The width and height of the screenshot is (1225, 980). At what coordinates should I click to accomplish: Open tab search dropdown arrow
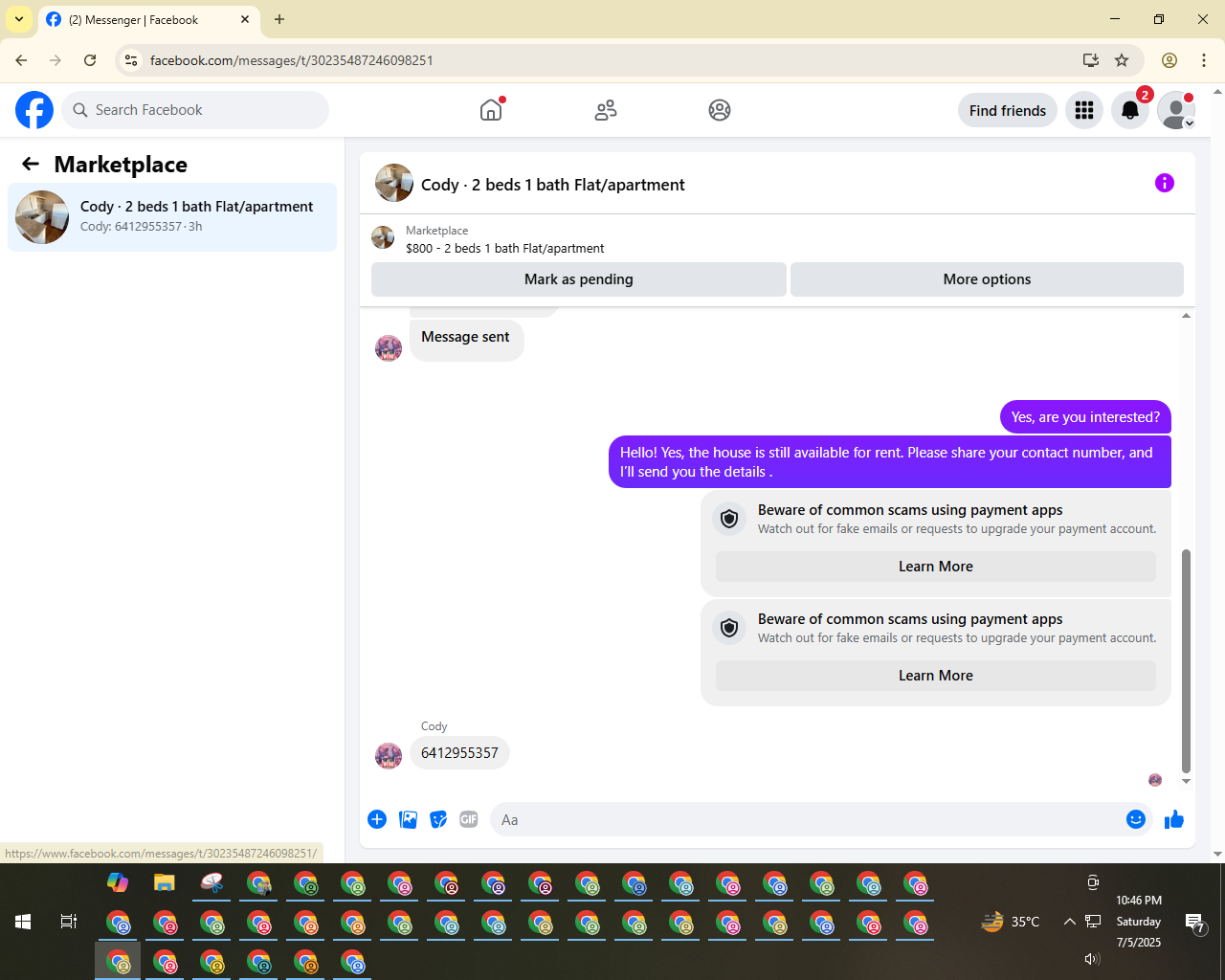[19, 19]
